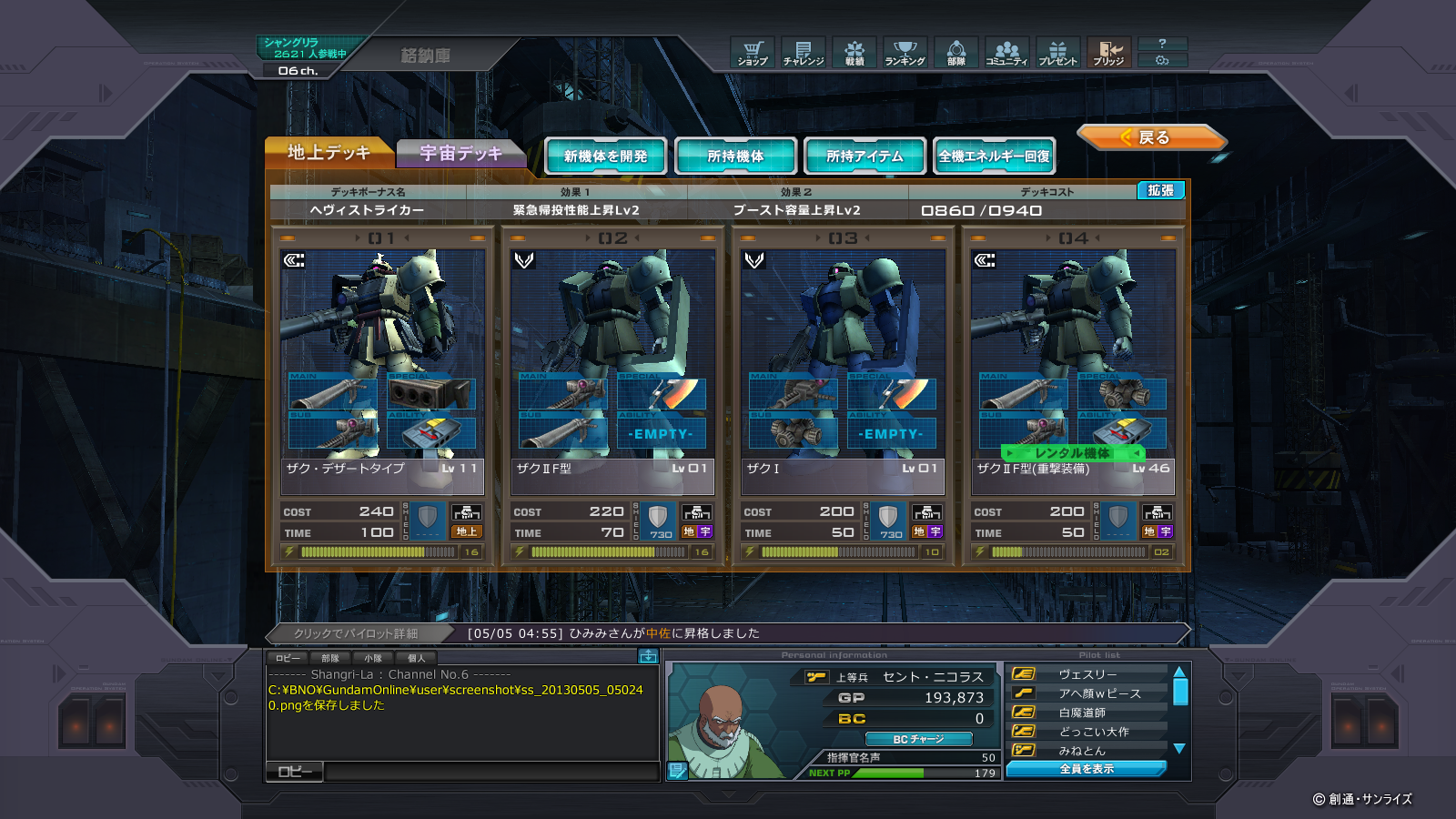1456x819 pixels.
Task: Click the unit type icon on ザク・デザートタイプ card
Action: point(294,260)
